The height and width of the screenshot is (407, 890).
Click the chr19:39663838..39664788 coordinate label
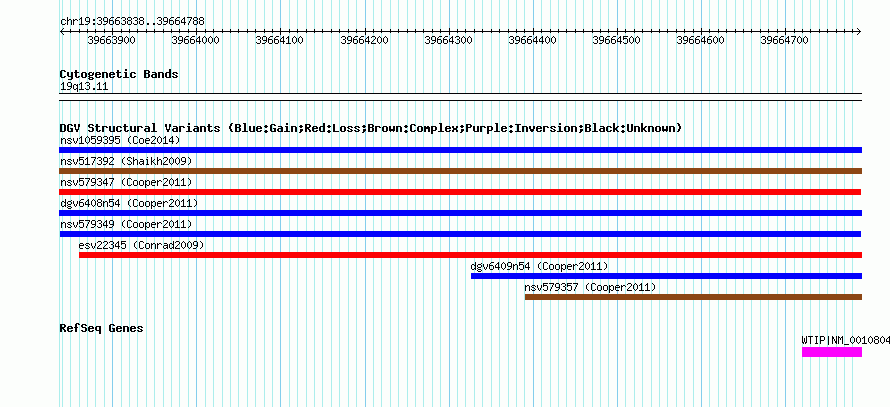132,22
